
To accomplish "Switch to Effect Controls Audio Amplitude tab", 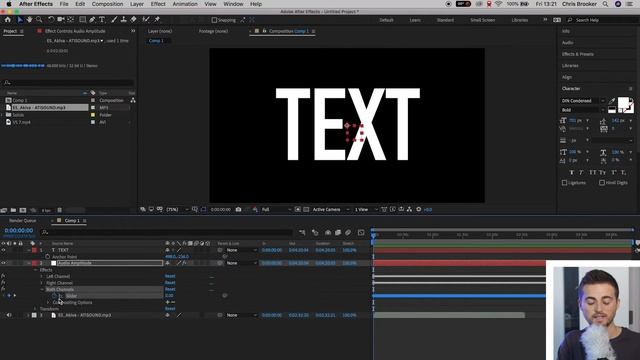I will pos(75,31).
